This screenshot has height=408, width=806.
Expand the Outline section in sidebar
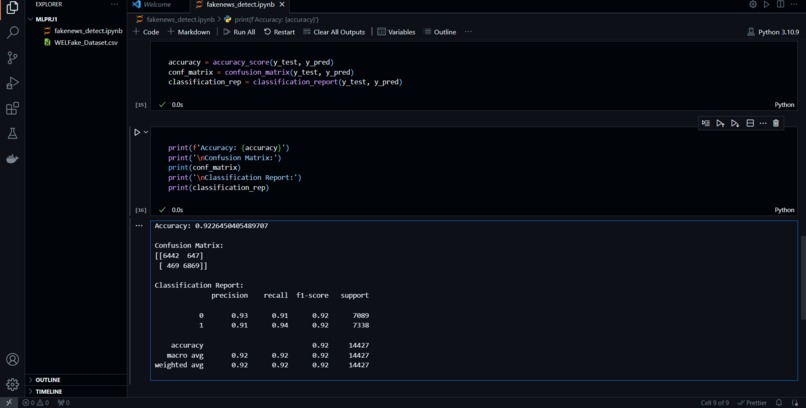[76, 380]
